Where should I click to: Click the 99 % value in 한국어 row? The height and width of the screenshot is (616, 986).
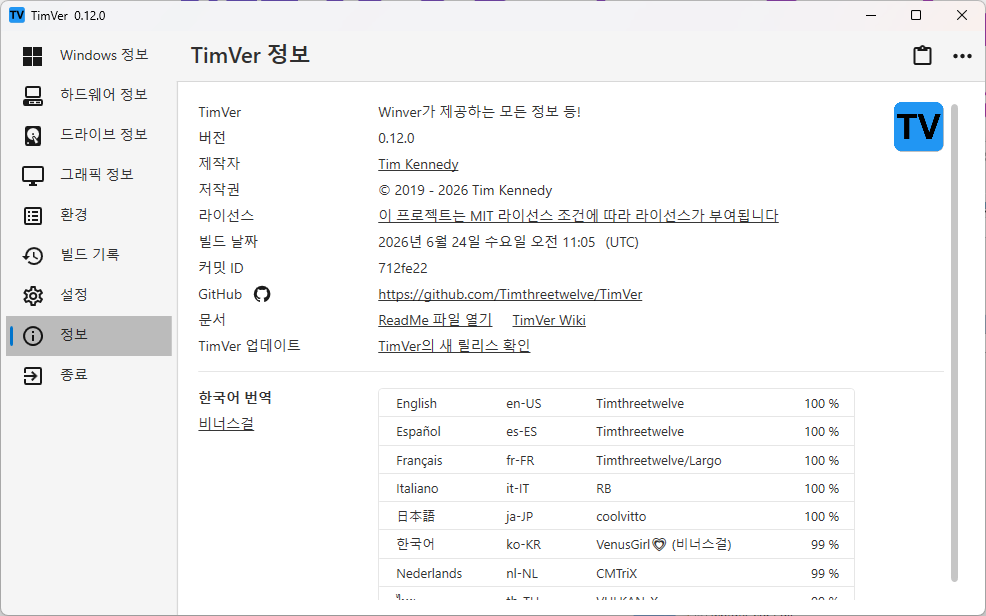tap(825, 545)
